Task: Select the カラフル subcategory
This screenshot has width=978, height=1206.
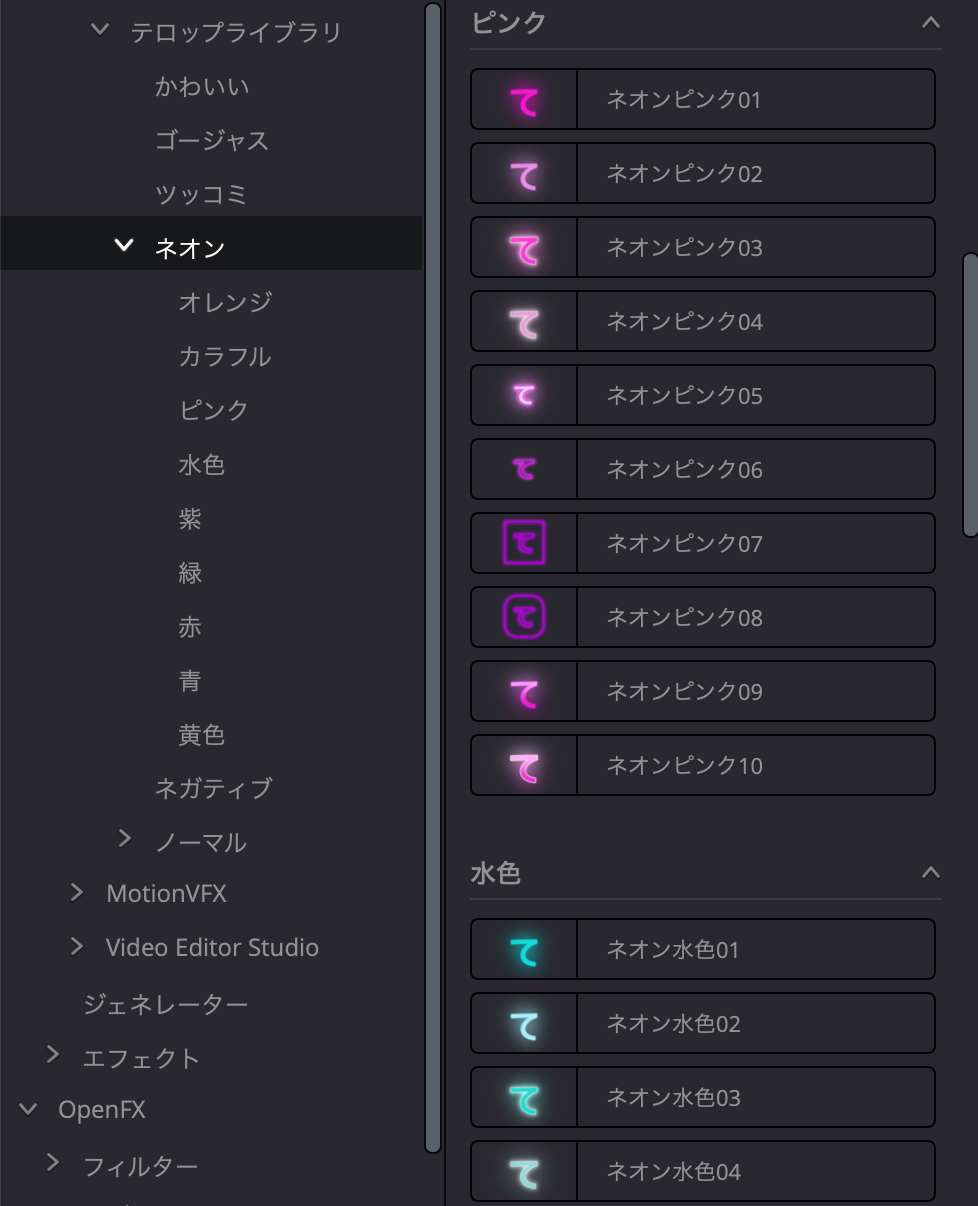Action: [x=225, y=356]
